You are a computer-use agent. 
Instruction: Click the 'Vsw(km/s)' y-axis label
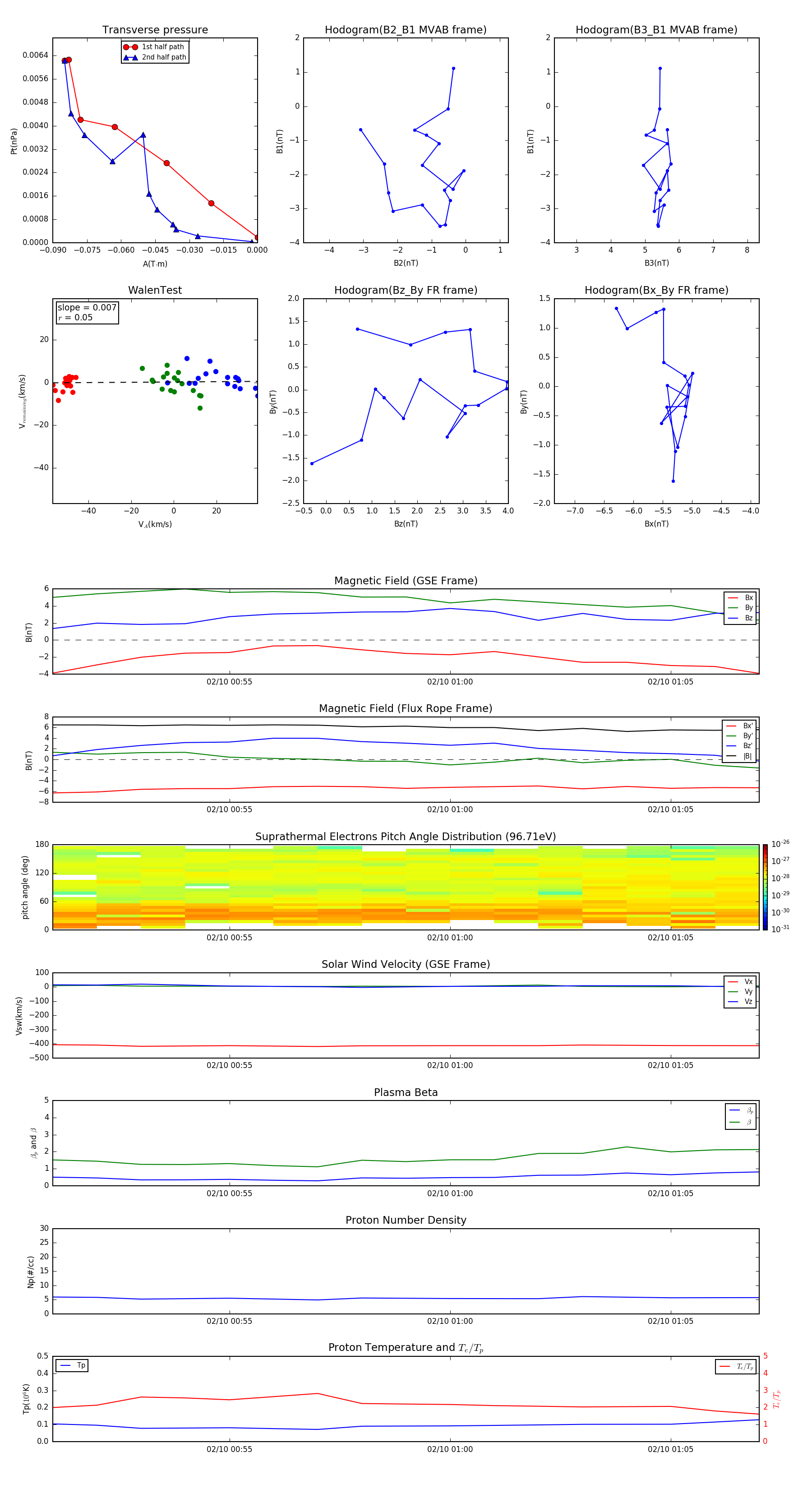click(x=19, y=1016)
